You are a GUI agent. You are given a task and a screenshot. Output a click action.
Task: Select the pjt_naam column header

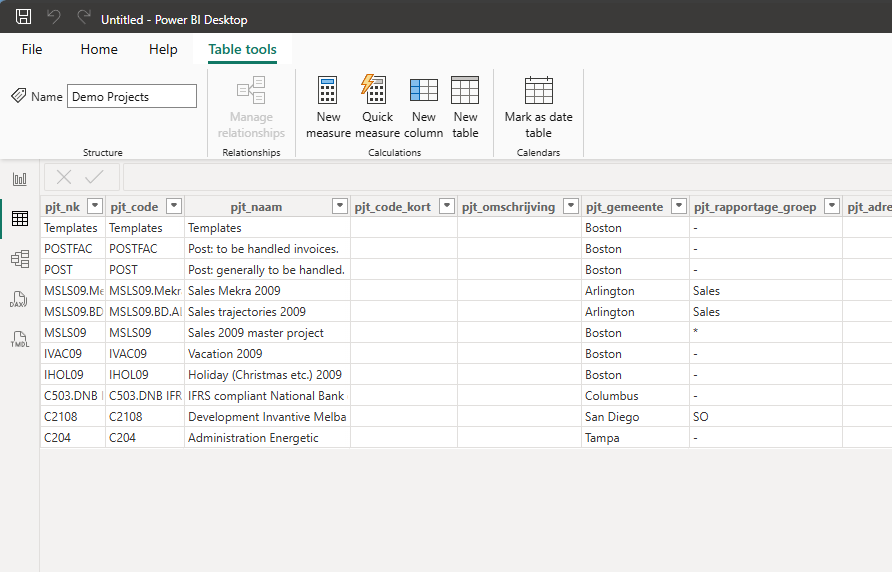coord(256,207)
